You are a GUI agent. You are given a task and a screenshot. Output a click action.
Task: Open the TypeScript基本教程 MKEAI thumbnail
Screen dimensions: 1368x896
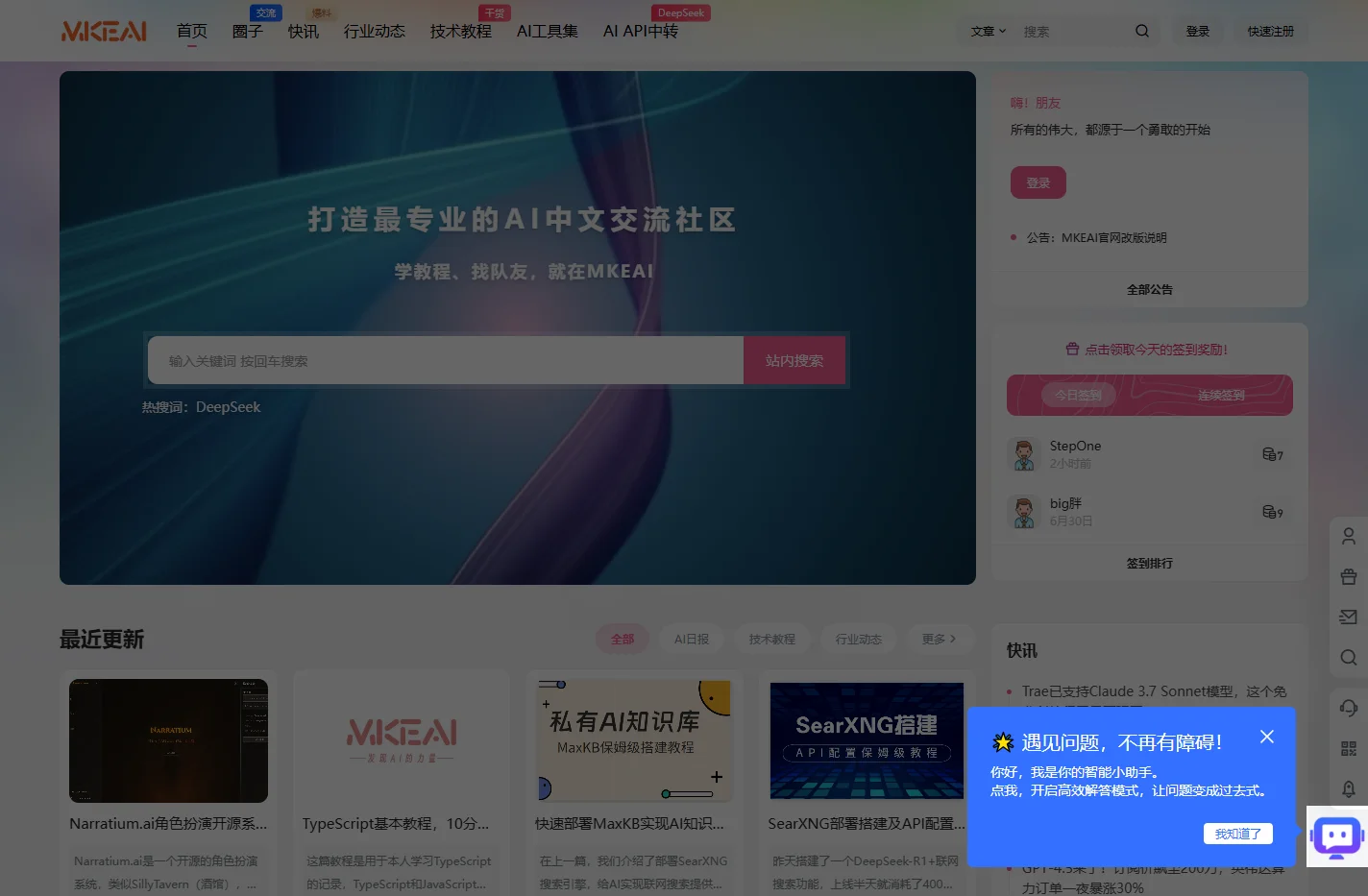(402, 740)
